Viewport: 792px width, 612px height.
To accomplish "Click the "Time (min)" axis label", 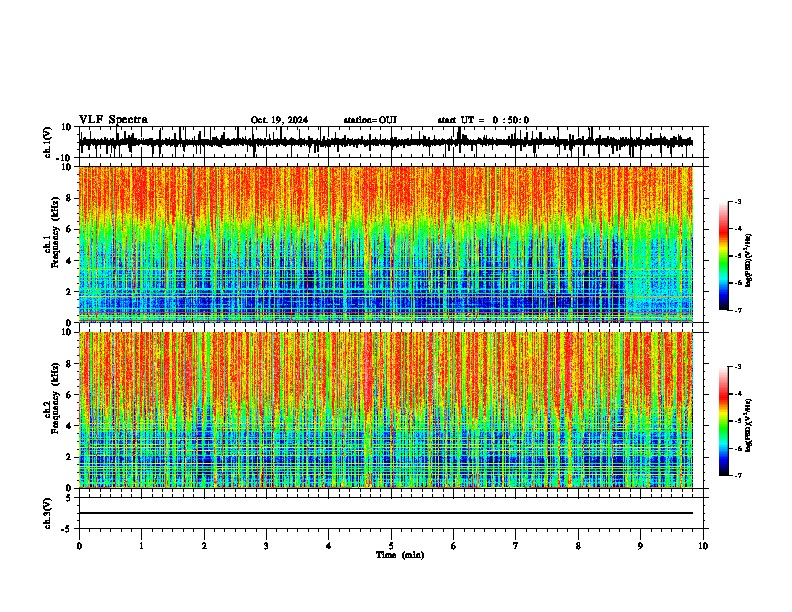I will [x=400, y=555].
